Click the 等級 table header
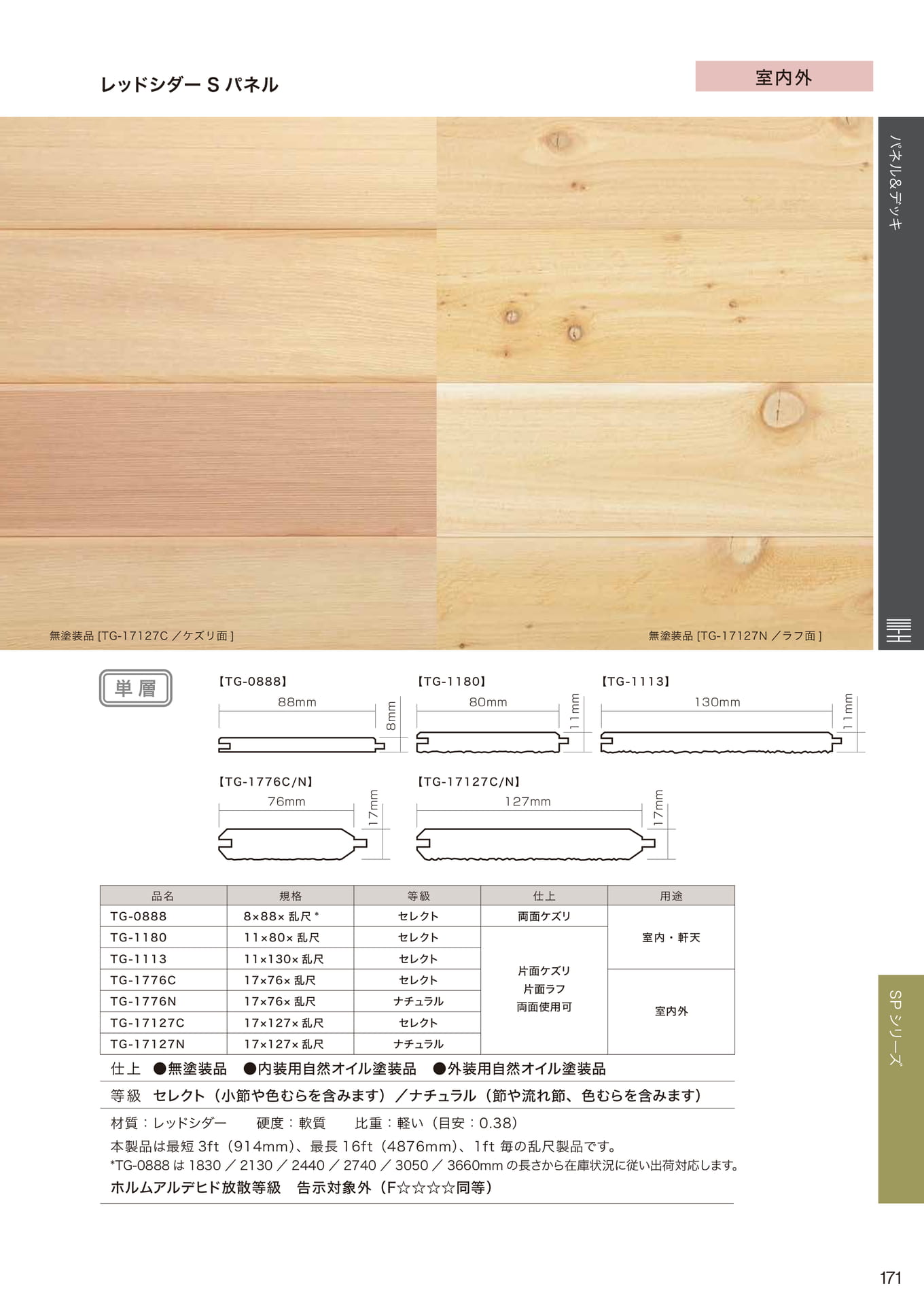This screenshot has width=924, height=1305. point(417,896)
